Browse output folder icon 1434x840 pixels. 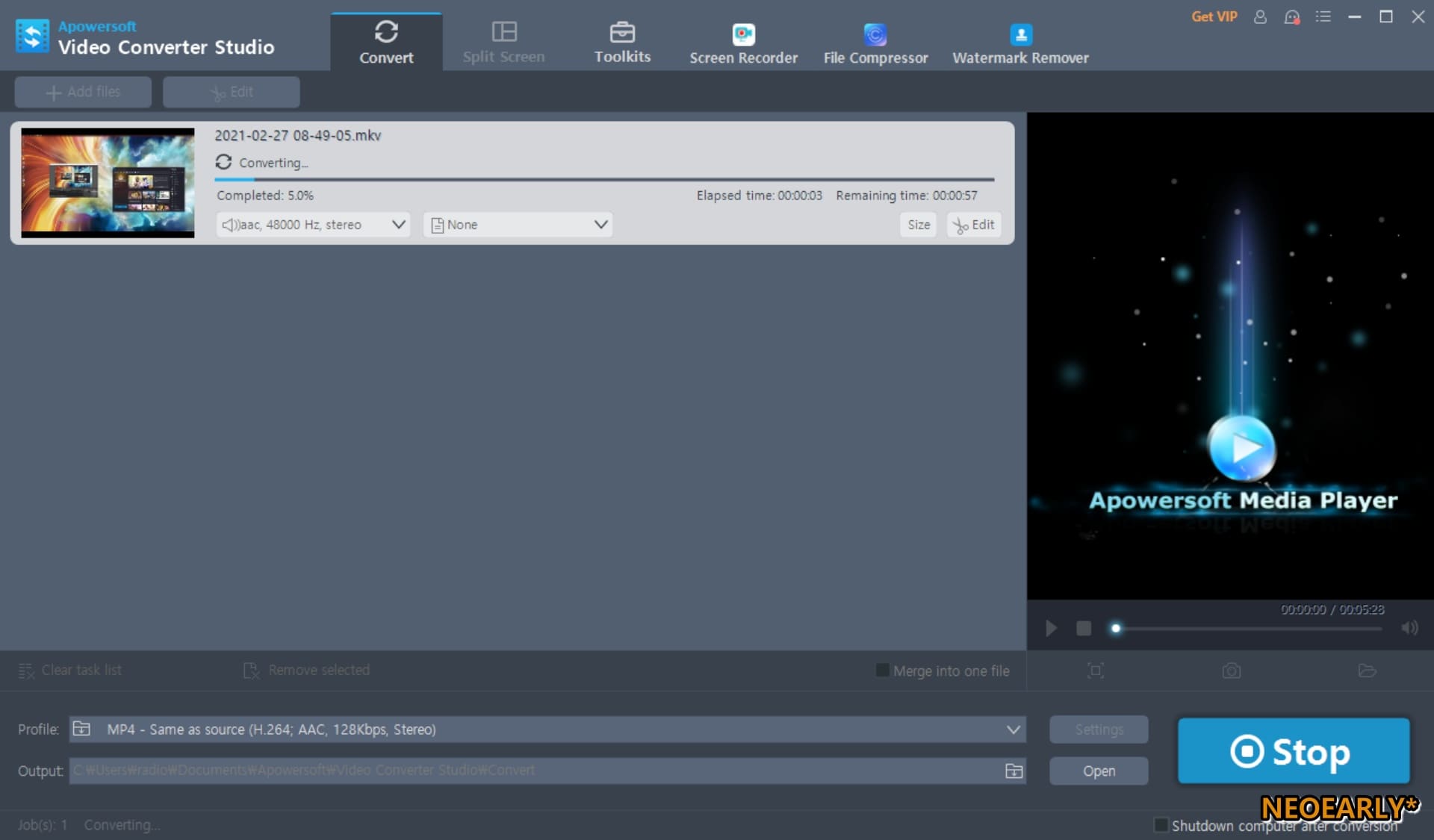click(1014, 771)
